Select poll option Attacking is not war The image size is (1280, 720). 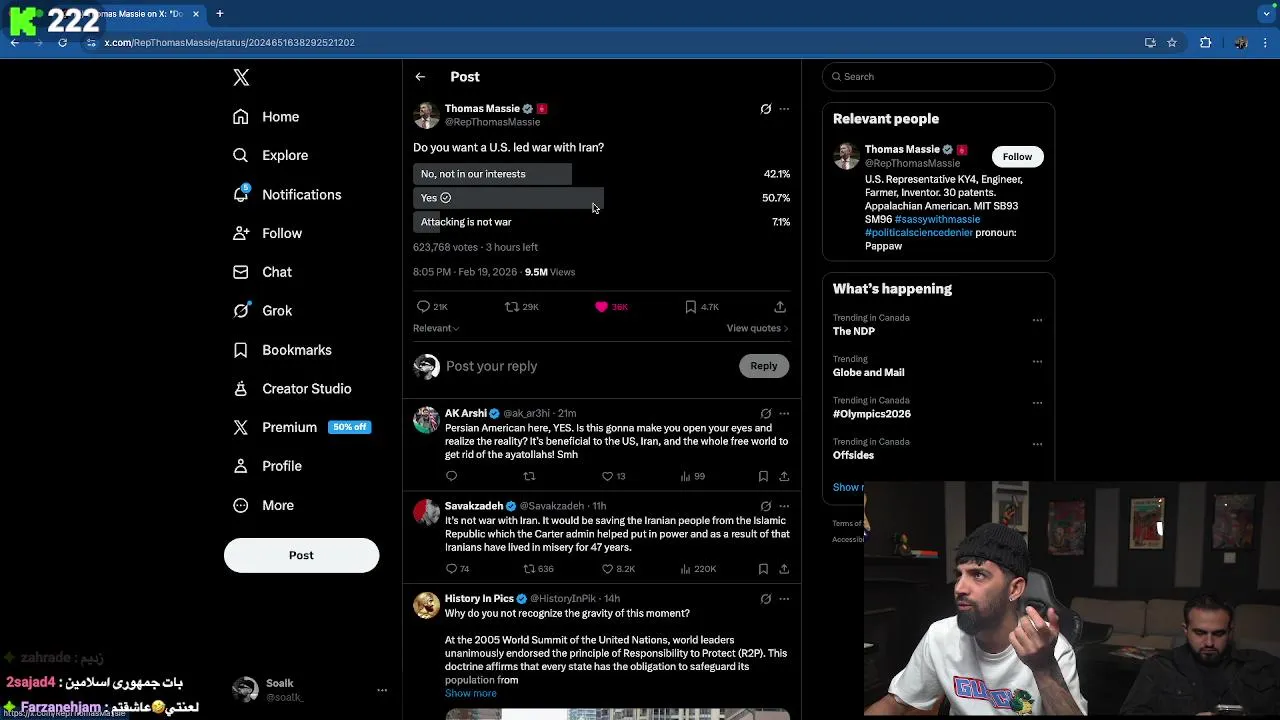coord(602,222)
